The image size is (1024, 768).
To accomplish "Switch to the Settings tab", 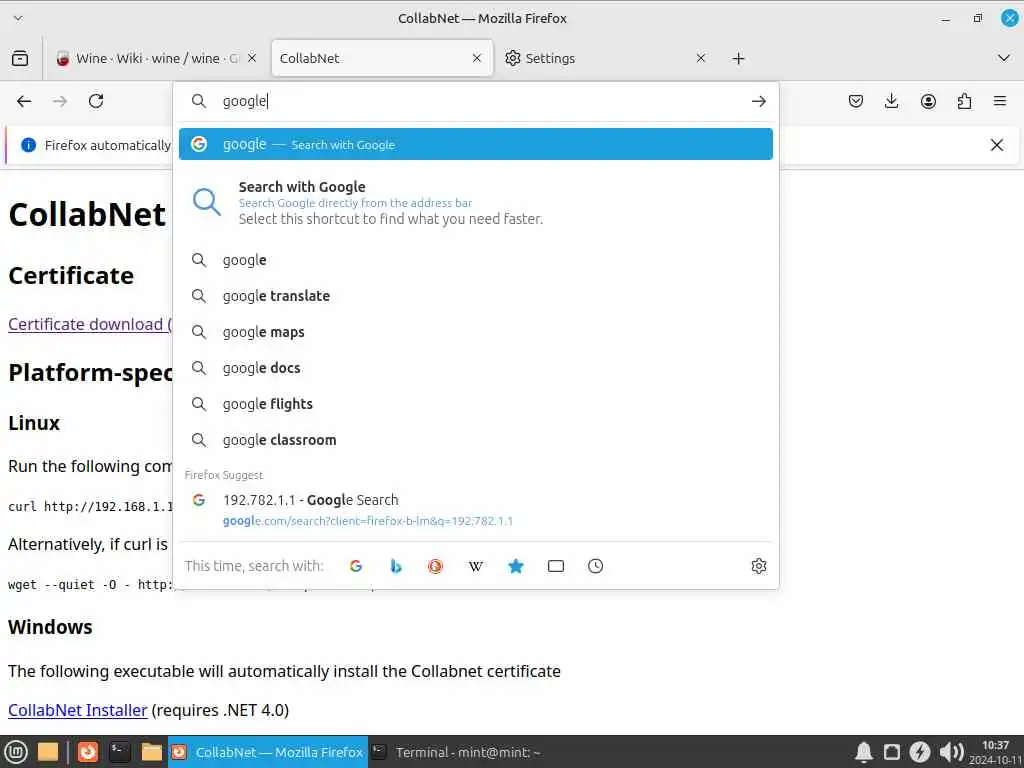I will point(605,58).
